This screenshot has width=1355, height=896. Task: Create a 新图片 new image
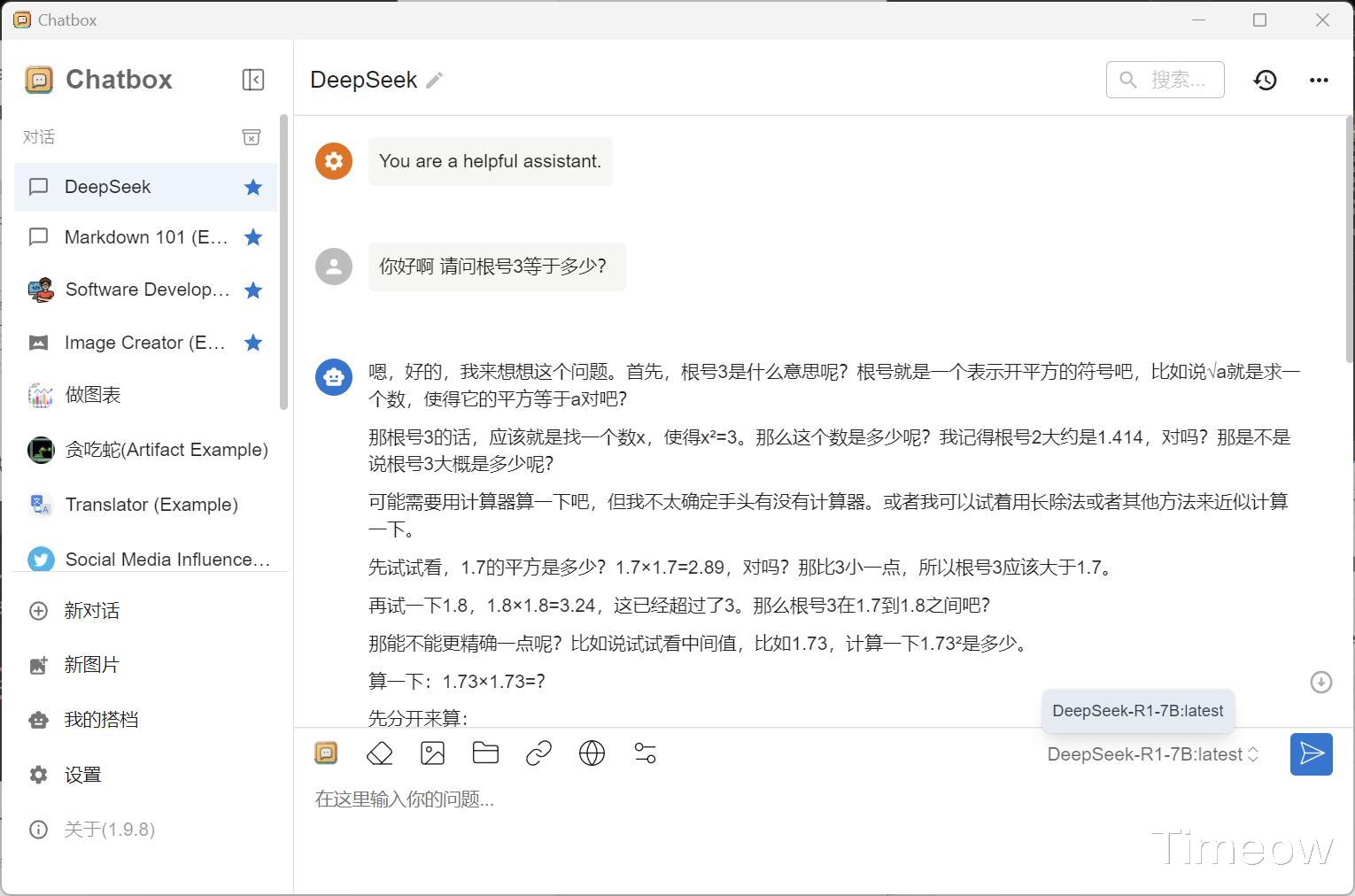[146, 665]
